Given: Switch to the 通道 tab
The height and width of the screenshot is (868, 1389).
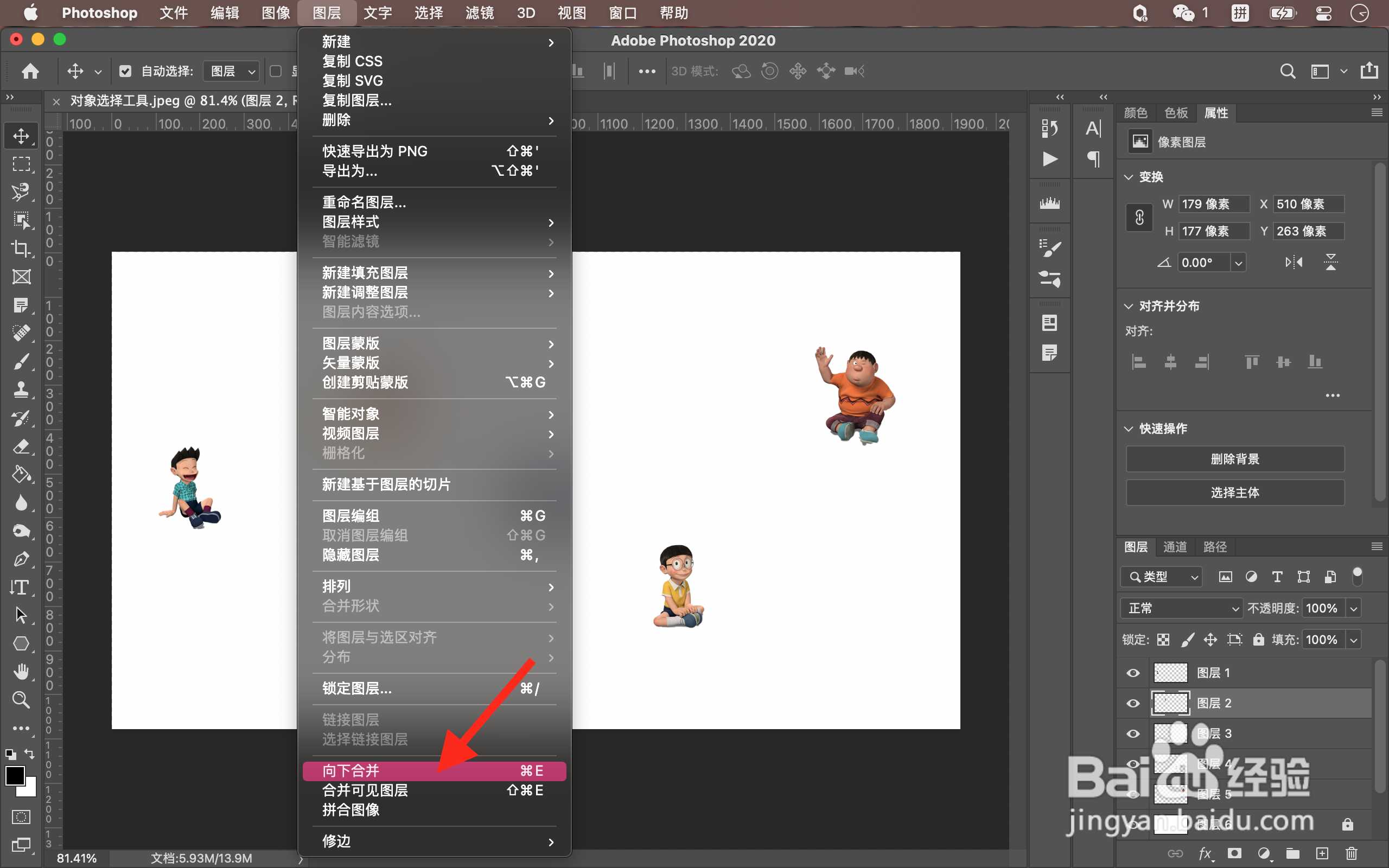Looking at the screenshot, I should click(1174, 546).
